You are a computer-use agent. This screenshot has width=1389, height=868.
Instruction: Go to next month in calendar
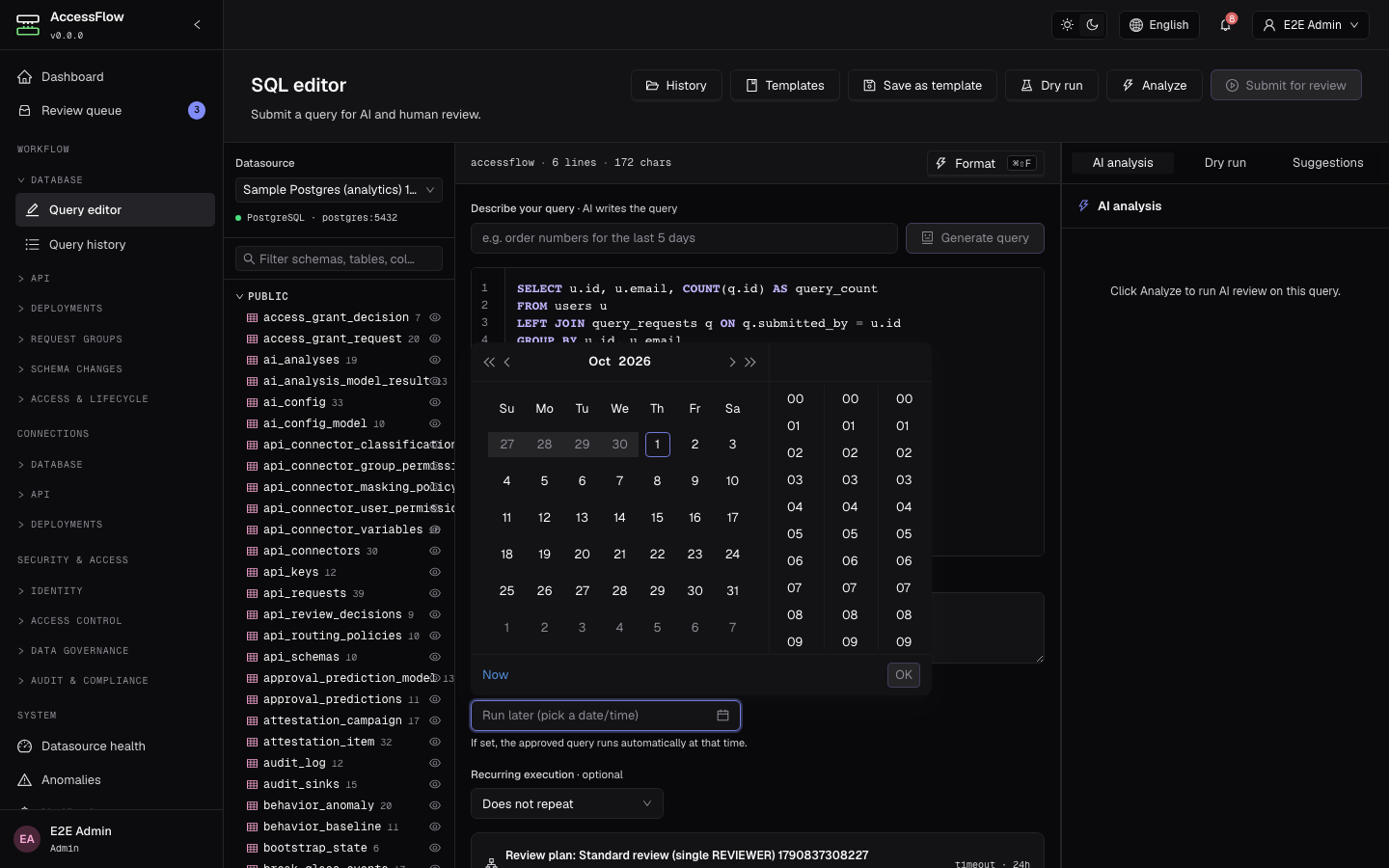pyautogui.click(x=732, y=362)
